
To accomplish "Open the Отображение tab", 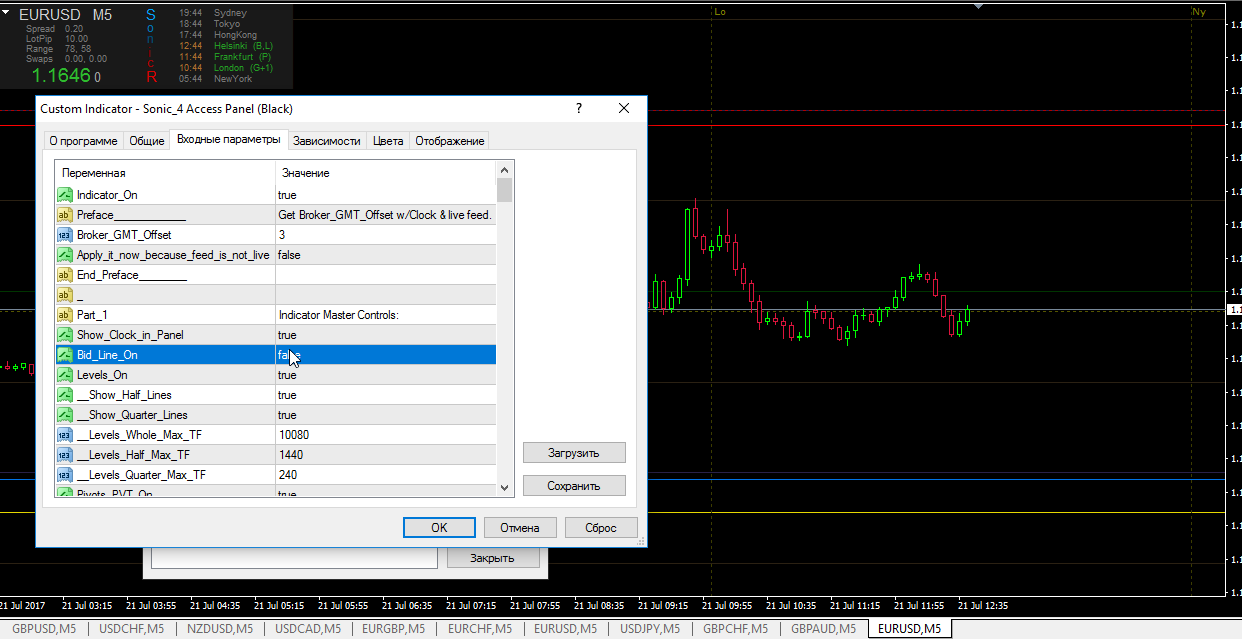I will (x=450, y=141).
